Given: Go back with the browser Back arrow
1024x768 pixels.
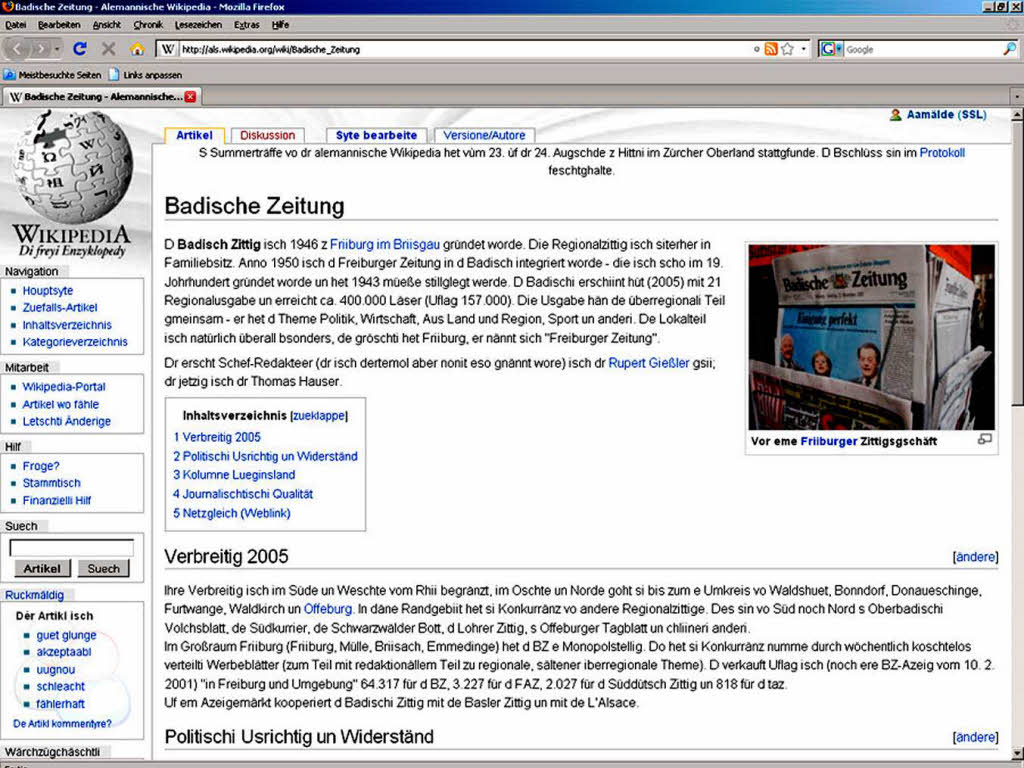Looking at the screenshot, I should click(x=17, y=49).
